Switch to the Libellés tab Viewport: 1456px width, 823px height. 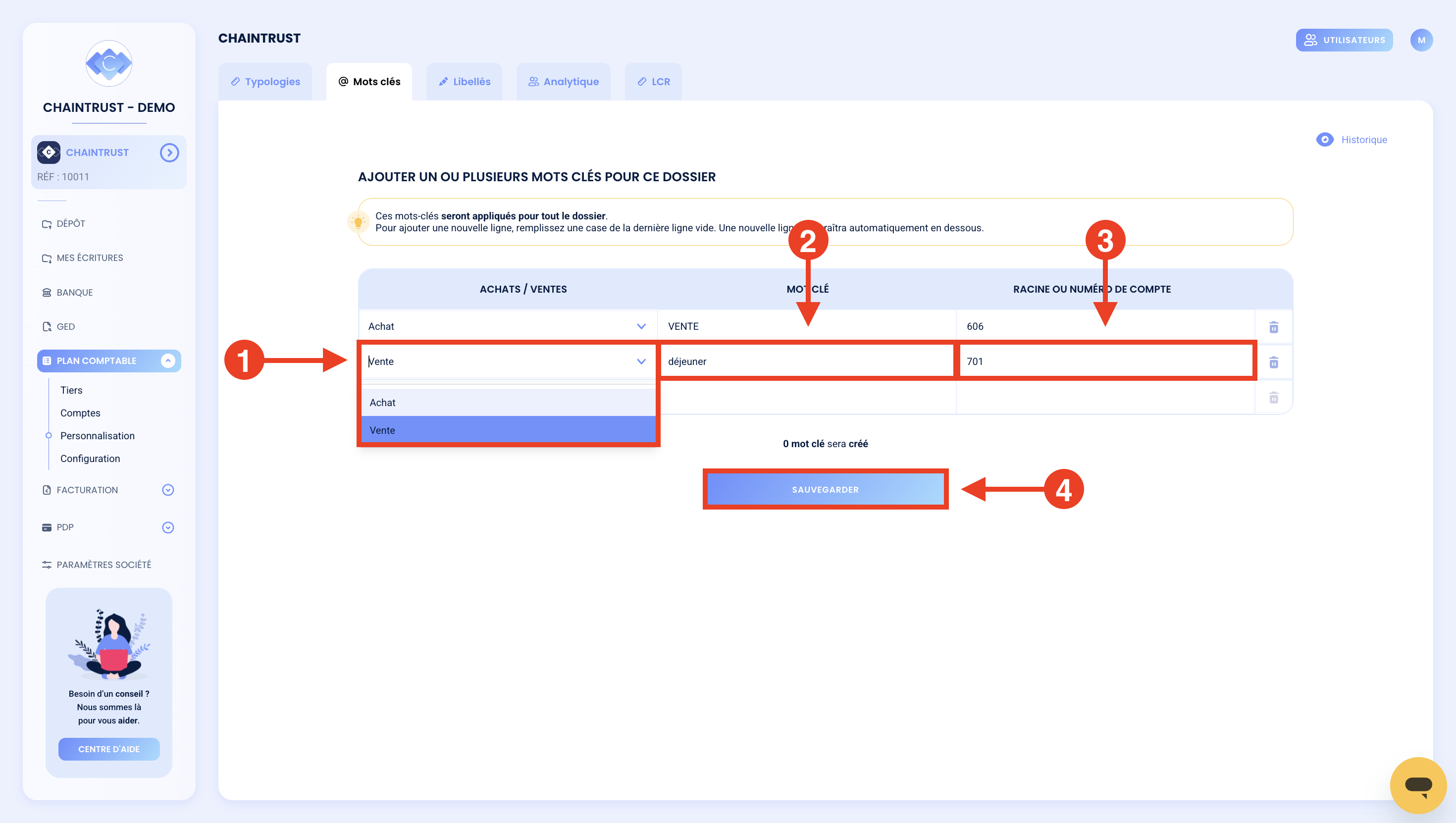point(465,81)
